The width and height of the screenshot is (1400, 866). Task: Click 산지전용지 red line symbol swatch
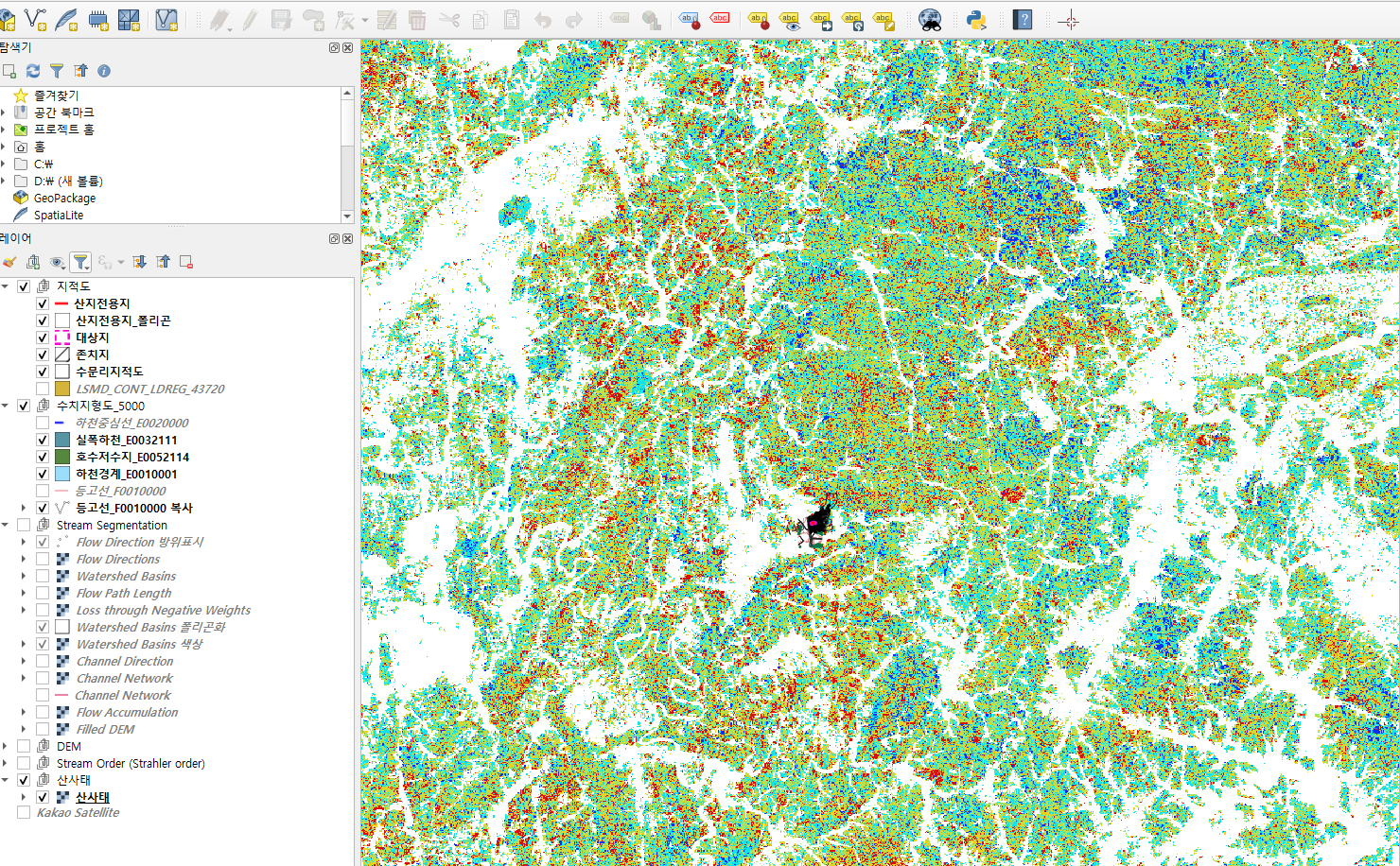click(x=62, y=303)
